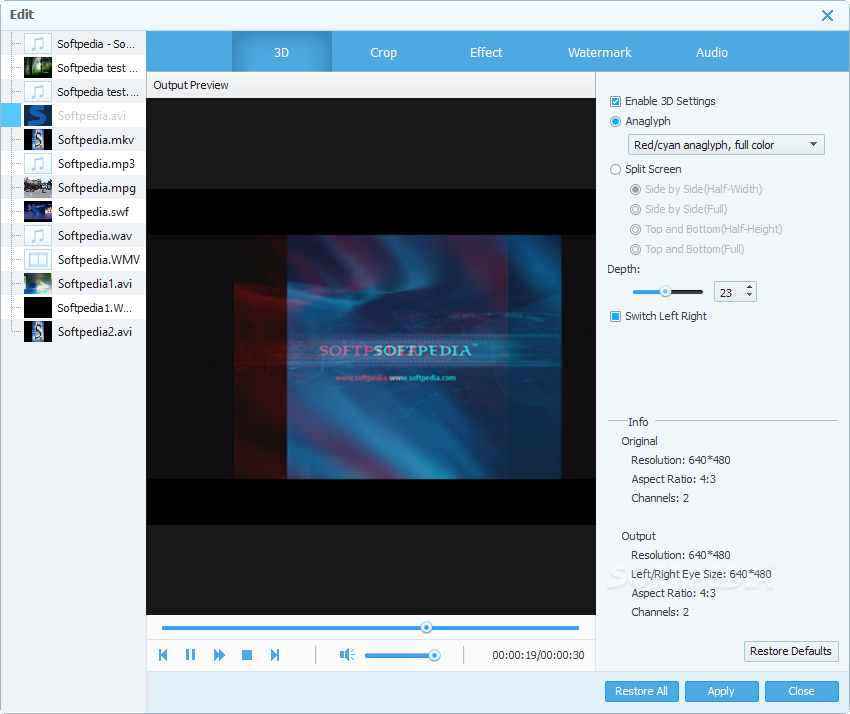Image resolution: width=850 pixels, height=714 pixels.
Task: Switch to the Crop tab
Action: pyautogui.click(x=383, y=52)
